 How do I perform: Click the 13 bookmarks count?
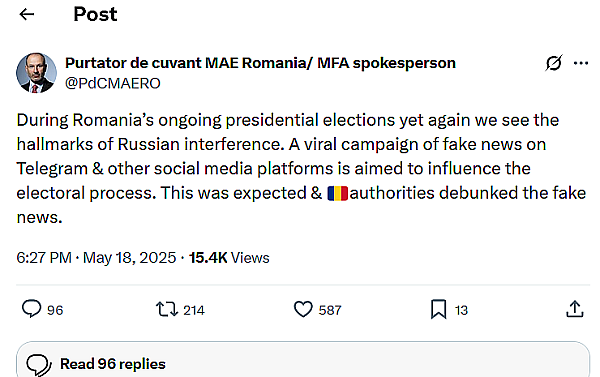[461, 310]
